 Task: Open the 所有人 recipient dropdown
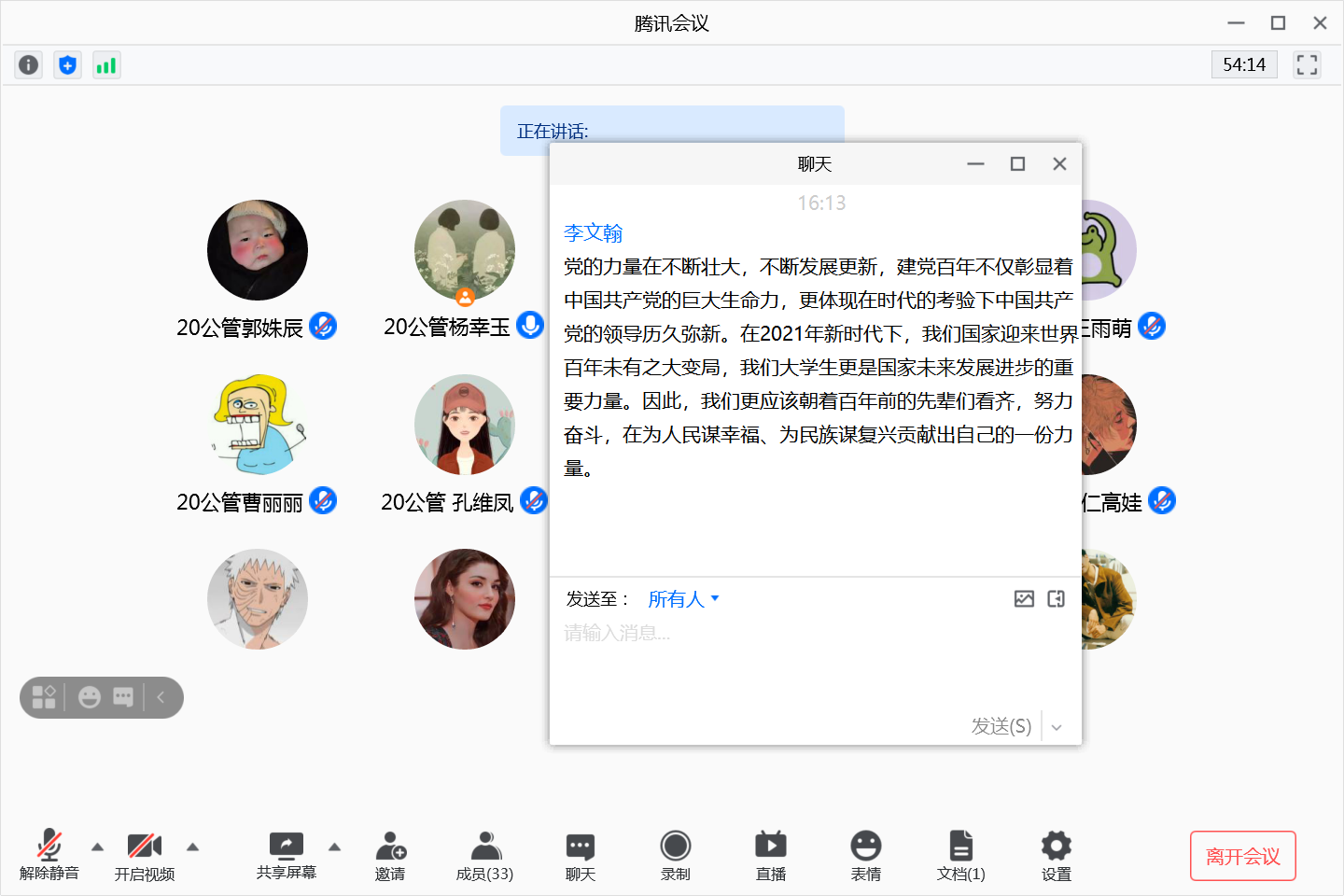(683, 599)
